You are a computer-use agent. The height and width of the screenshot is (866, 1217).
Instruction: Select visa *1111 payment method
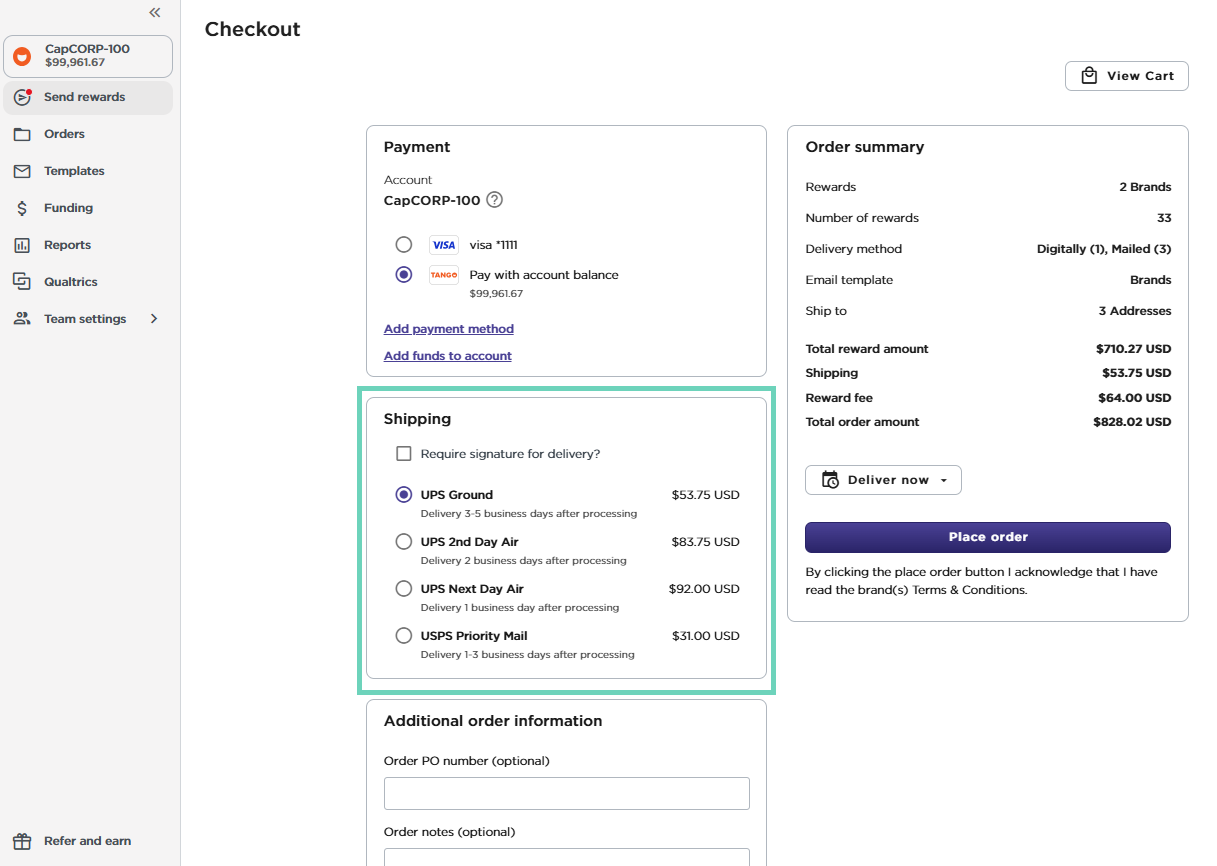[x=404, y=245]
